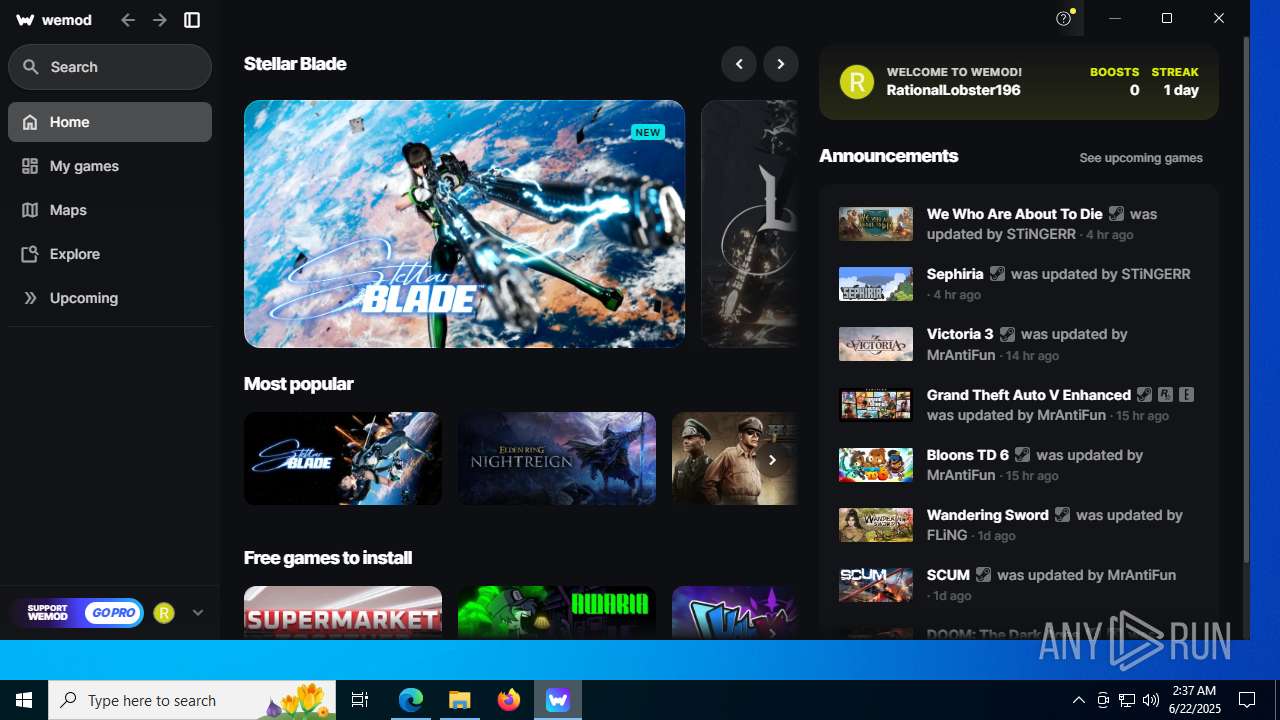Open the Bloons TD 6 announcement
Viewport: 1280px width, 720px height.
pyautogui.click(x=1019, y=464)
